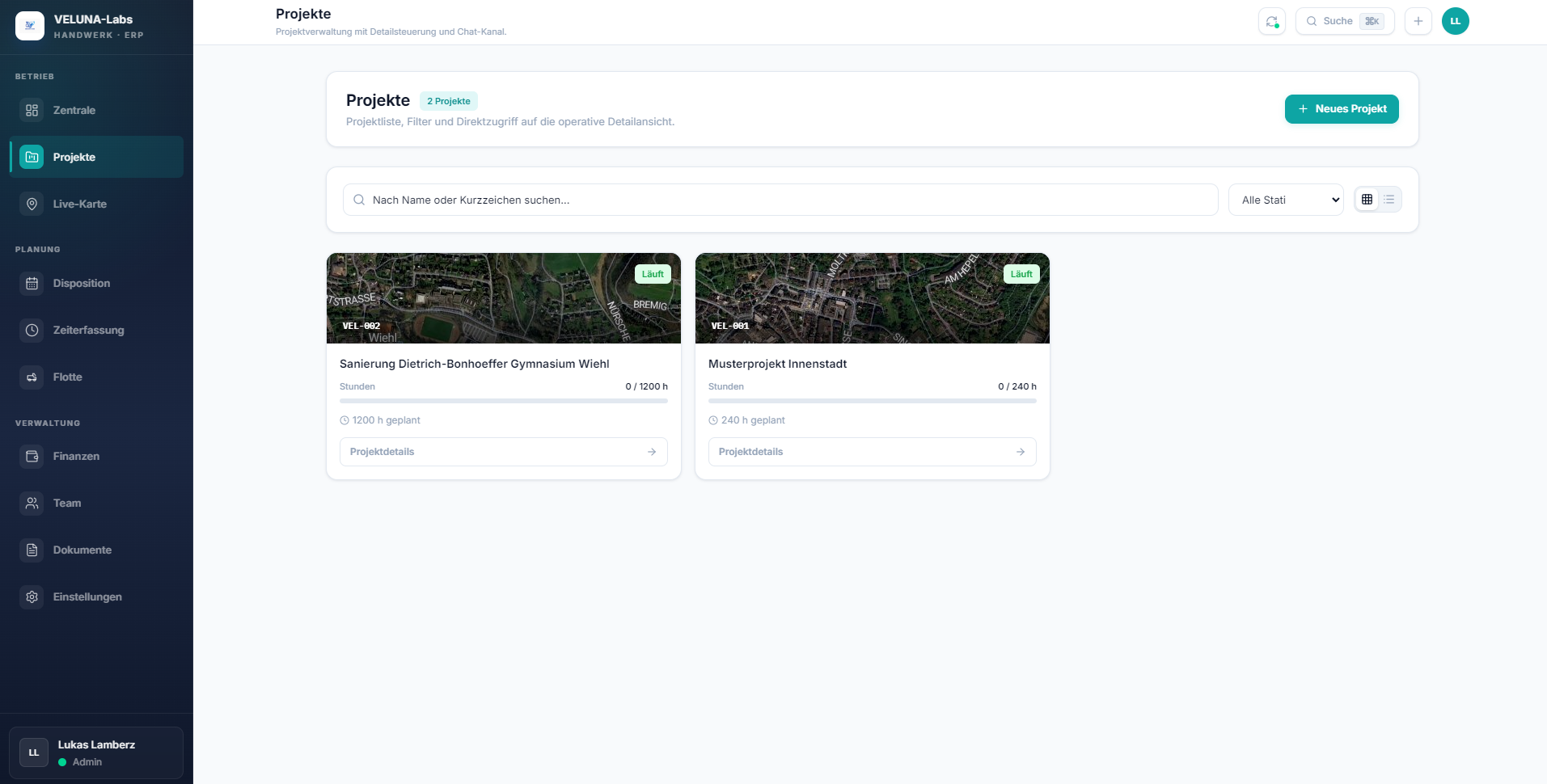Viewport: 1547px width, 784px height.
Task: Open the LL user avatar in header
Action: 1455,22
